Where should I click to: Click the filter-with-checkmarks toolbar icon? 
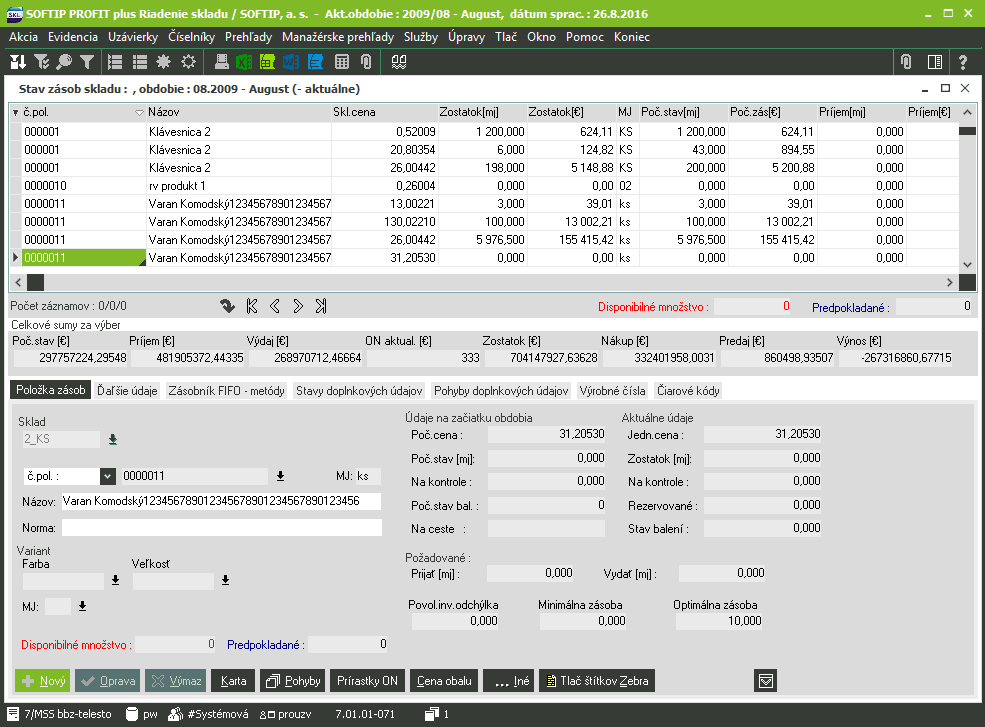click(x=41, y=62)
